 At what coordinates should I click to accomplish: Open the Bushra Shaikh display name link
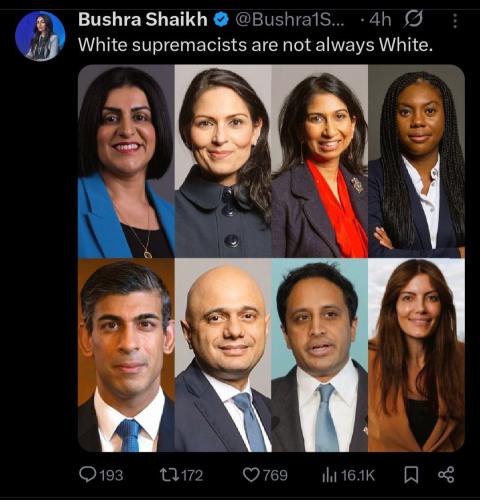pyautogui.click(x=143, y=19)
